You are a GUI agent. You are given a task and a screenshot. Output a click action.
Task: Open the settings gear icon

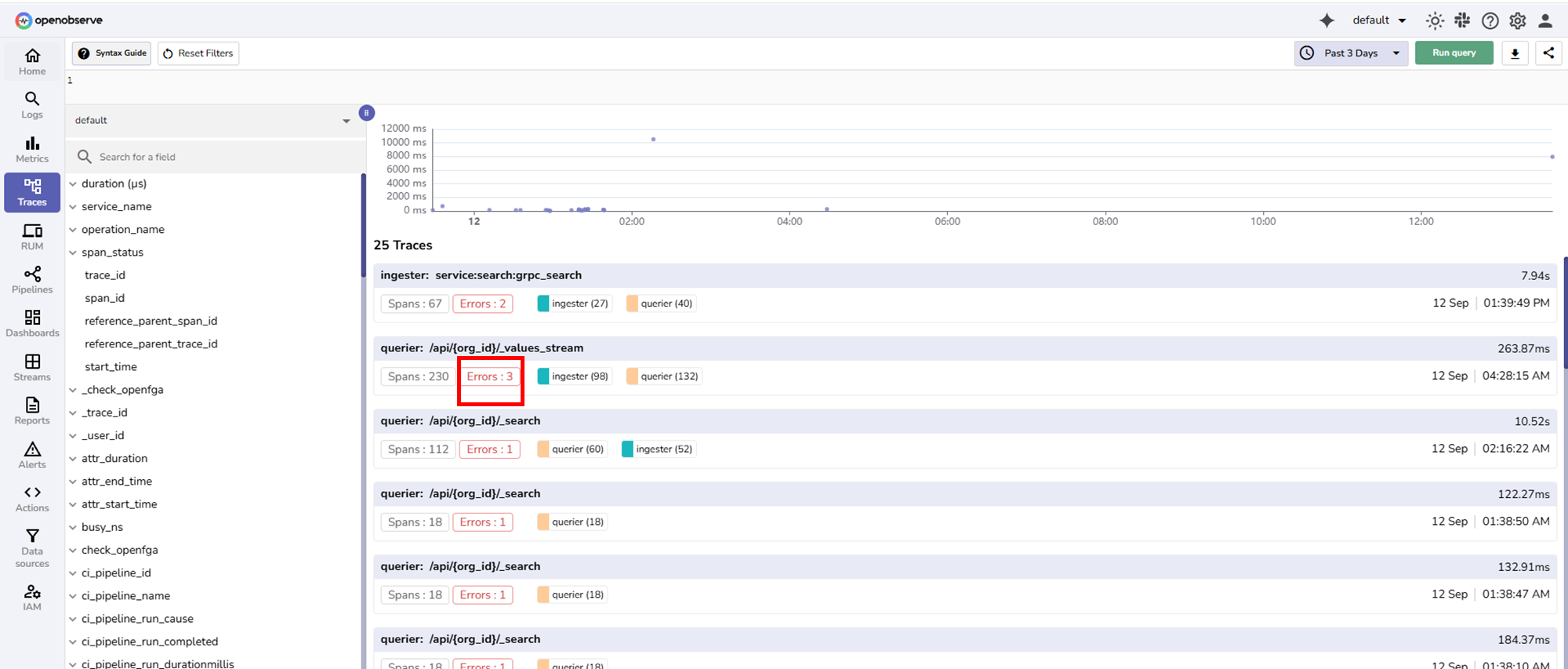click(1518, 20)
